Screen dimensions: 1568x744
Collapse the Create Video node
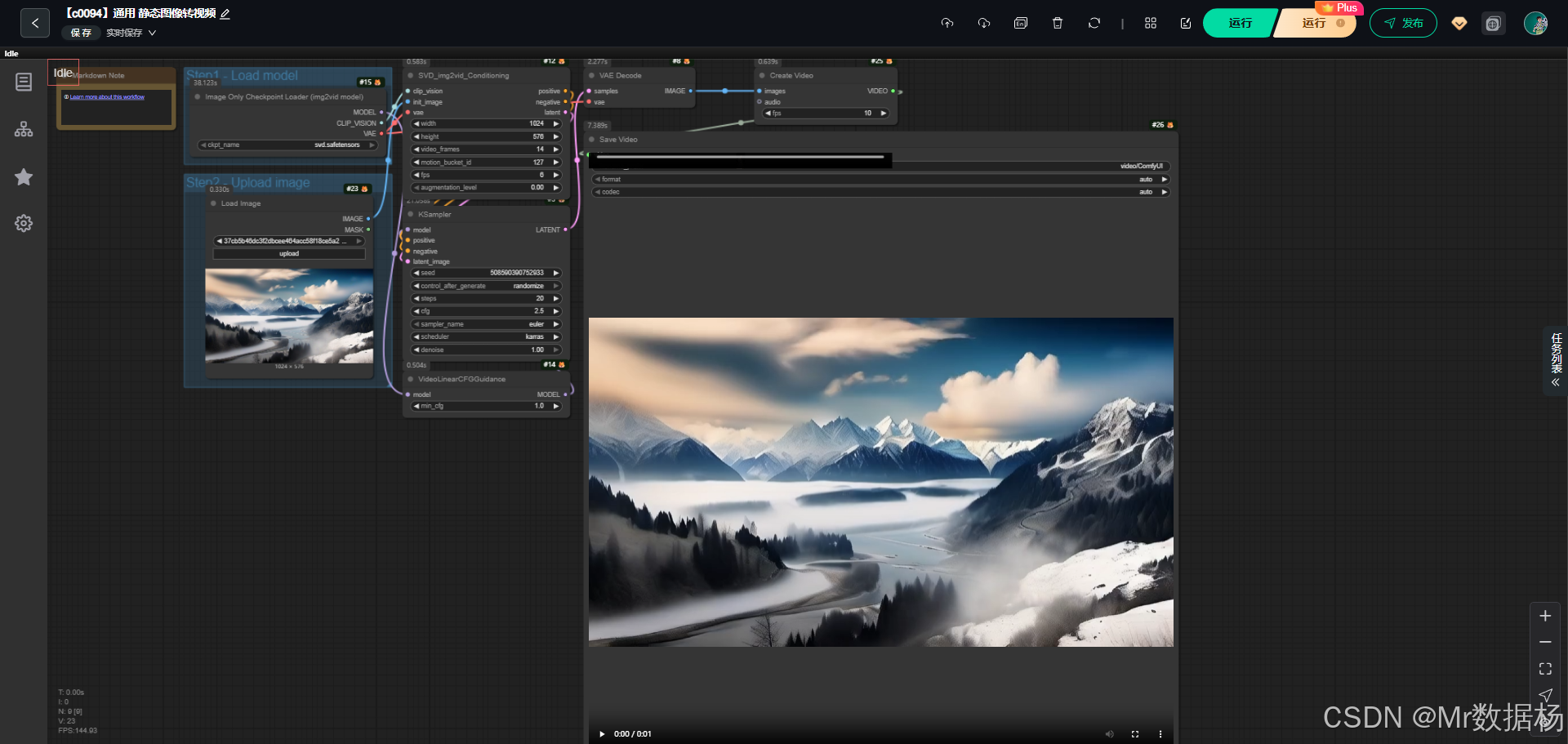(x=762, y=75)
